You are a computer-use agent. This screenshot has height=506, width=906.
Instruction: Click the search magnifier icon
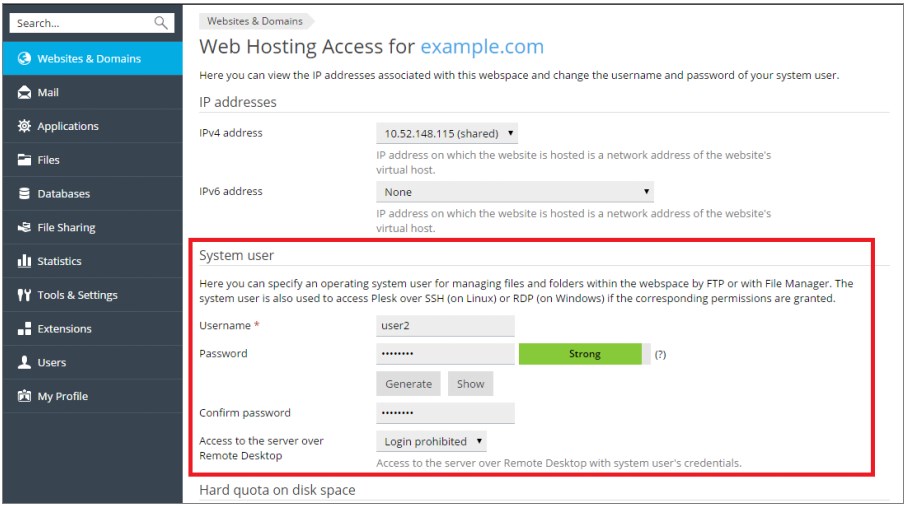click(x=161, y=23)
